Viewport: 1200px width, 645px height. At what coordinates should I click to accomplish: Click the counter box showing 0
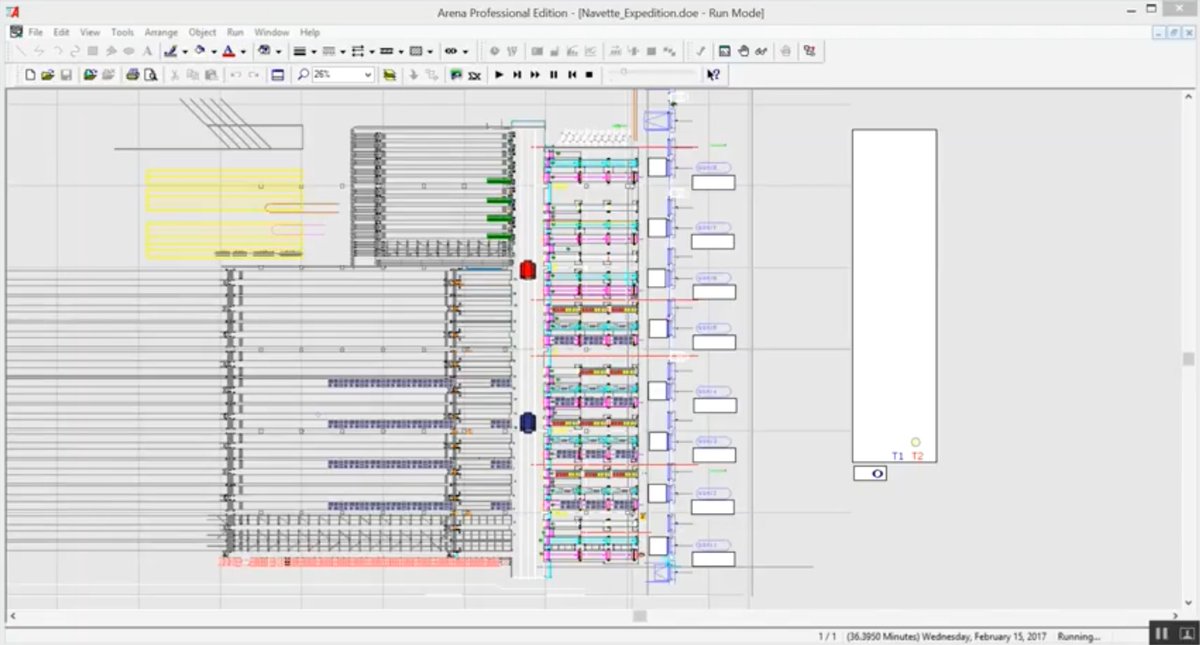pyautogui.click(x=870, y=473)
